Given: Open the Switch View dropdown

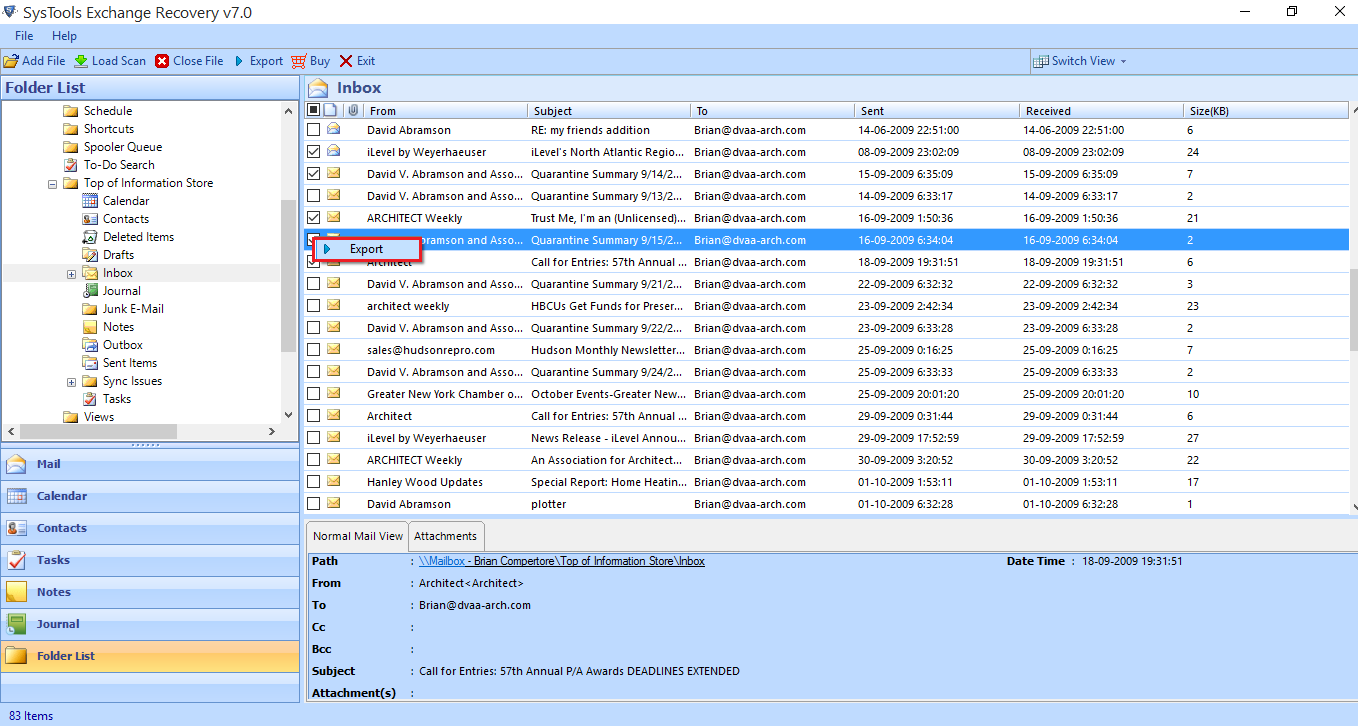Looking at the screenshot, I should [1080, 61].
